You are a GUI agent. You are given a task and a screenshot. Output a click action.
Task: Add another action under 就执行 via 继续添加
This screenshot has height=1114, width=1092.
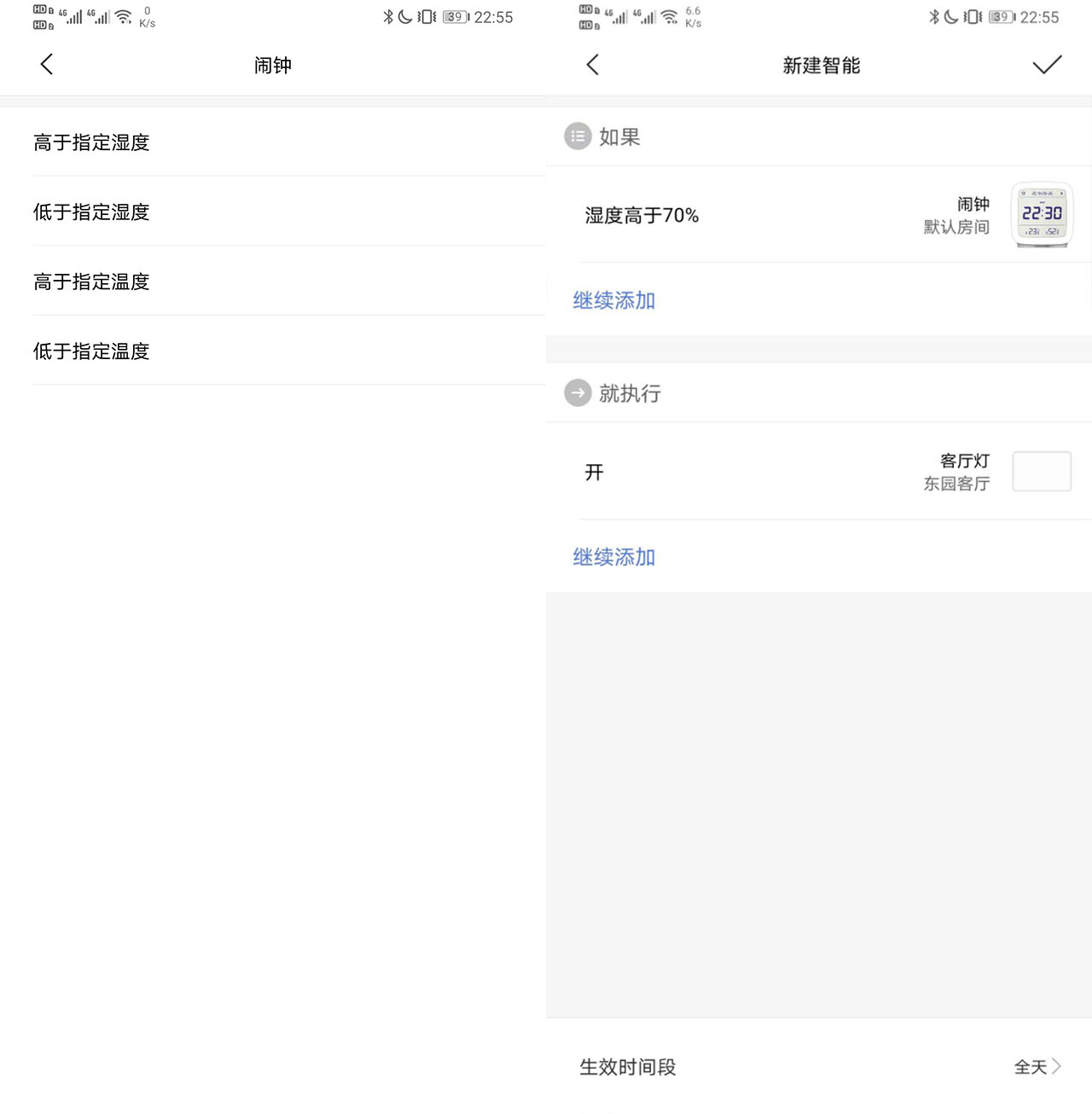click(x=614, y=557)
